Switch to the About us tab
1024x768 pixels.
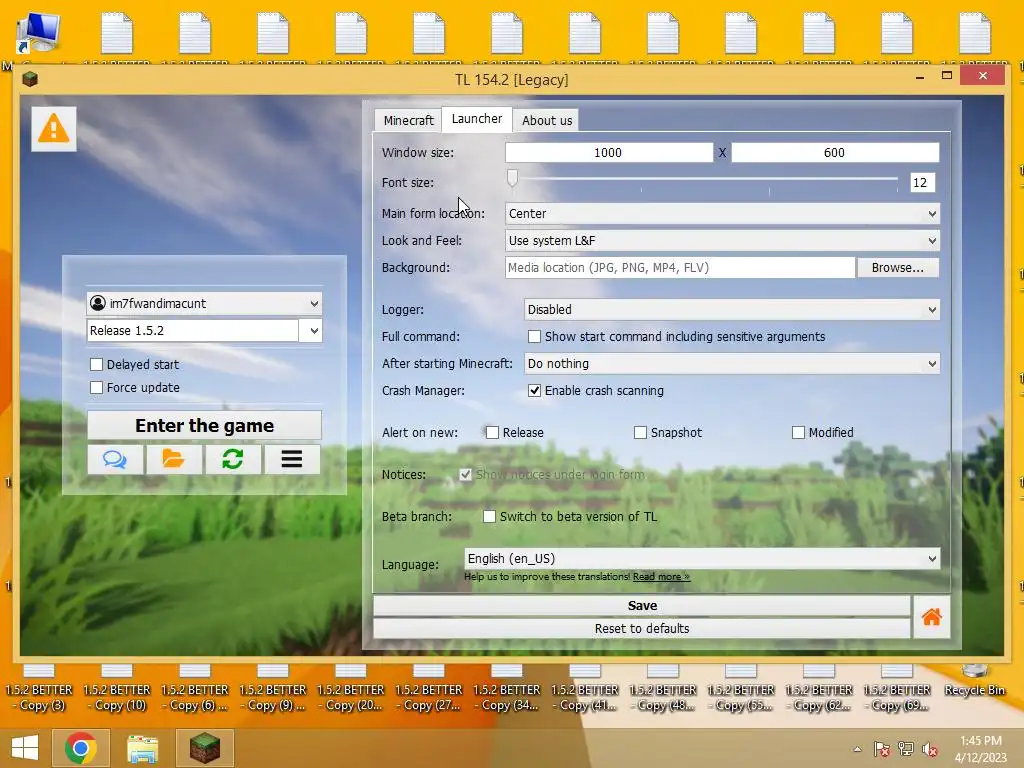(547, 120)
